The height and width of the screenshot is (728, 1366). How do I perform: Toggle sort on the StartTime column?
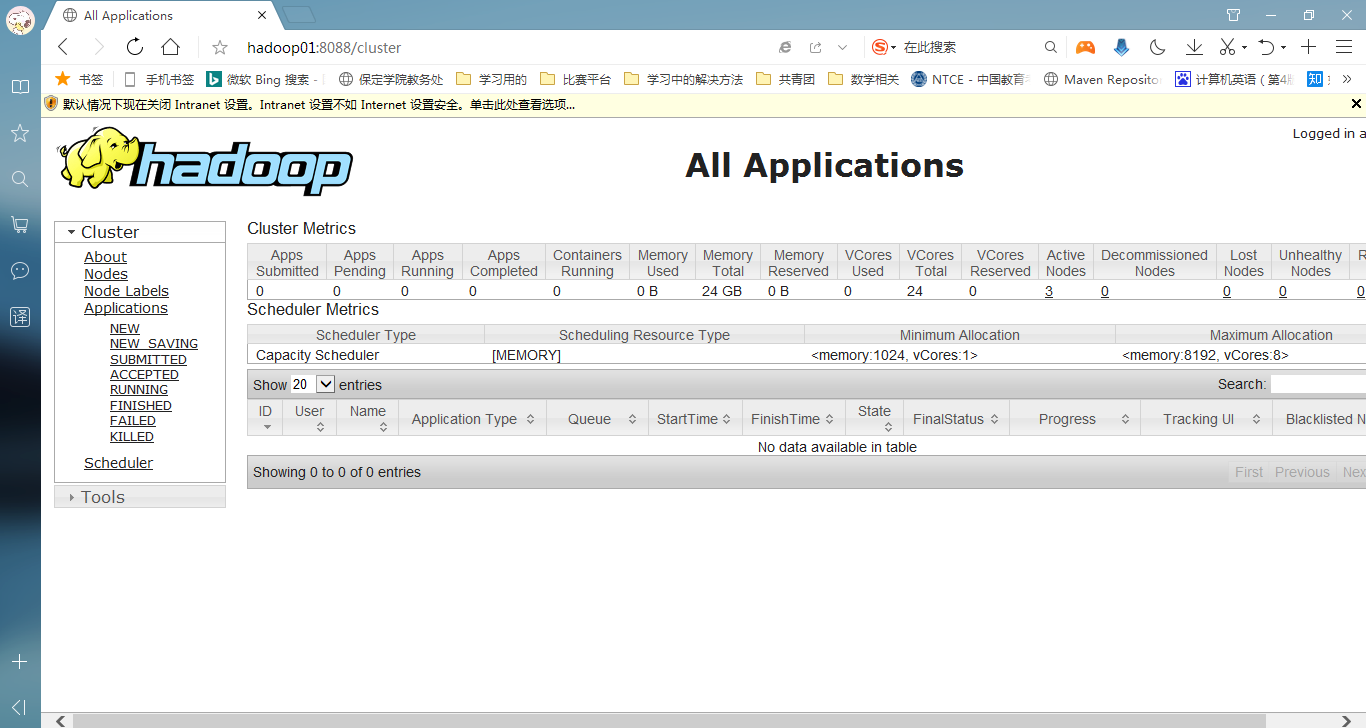click(x=694, y=418)
